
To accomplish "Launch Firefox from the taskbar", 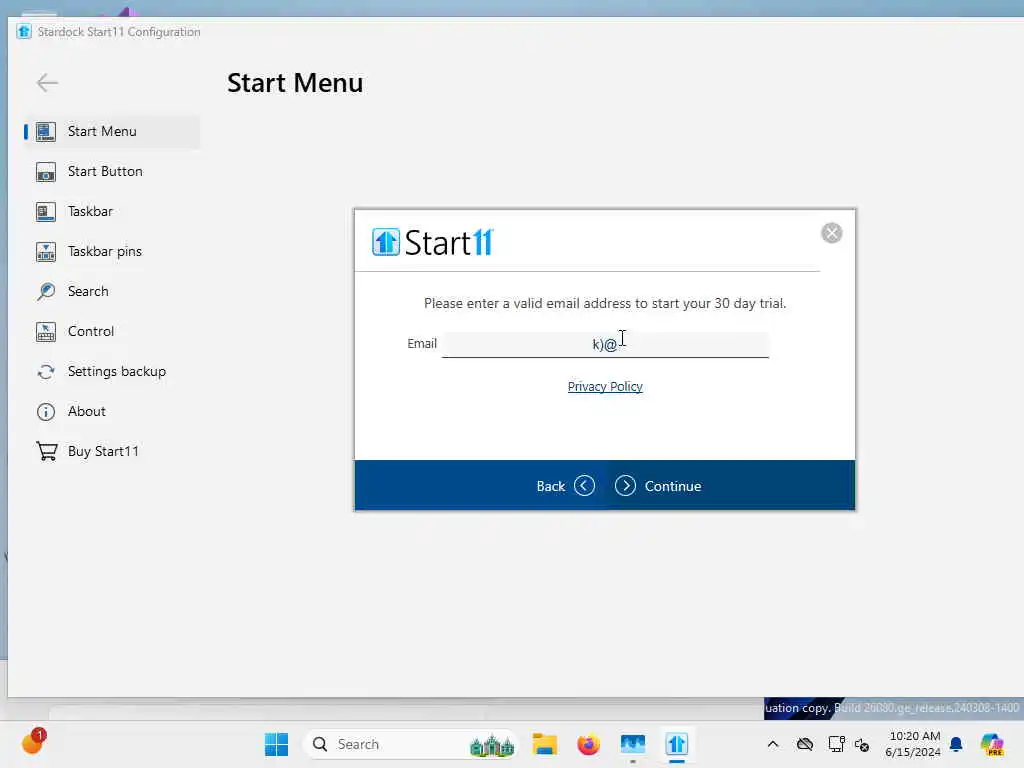I will 588,744.
